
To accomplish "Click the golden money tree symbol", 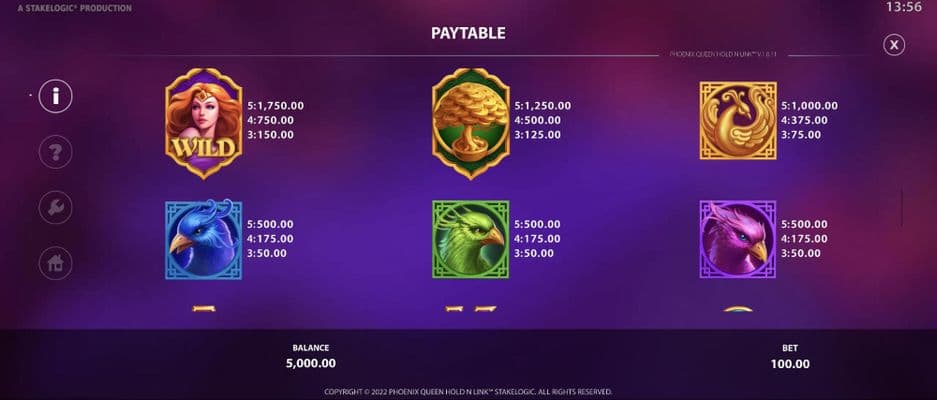I will (x=471, y=123).
